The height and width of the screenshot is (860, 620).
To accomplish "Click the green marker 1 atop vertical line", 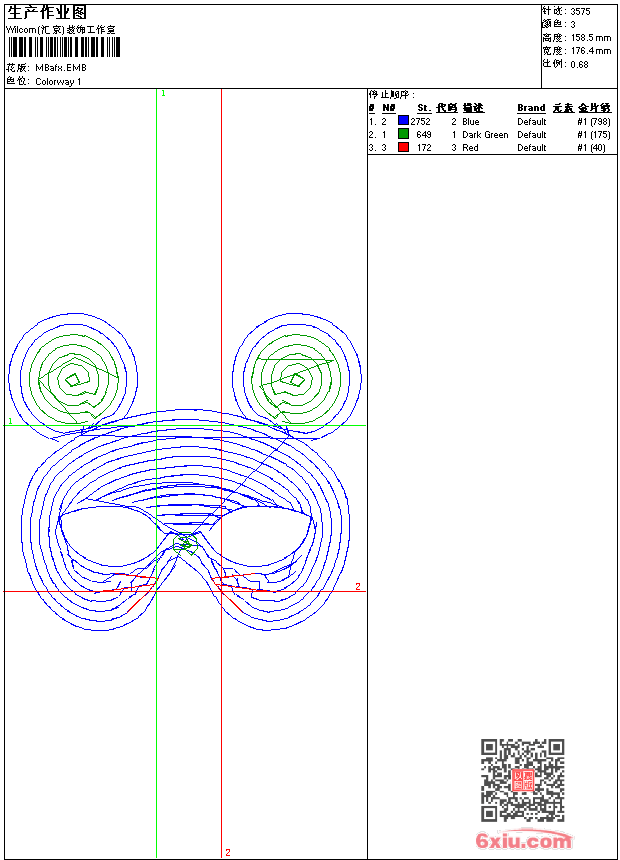I will (x=163, y=93).
